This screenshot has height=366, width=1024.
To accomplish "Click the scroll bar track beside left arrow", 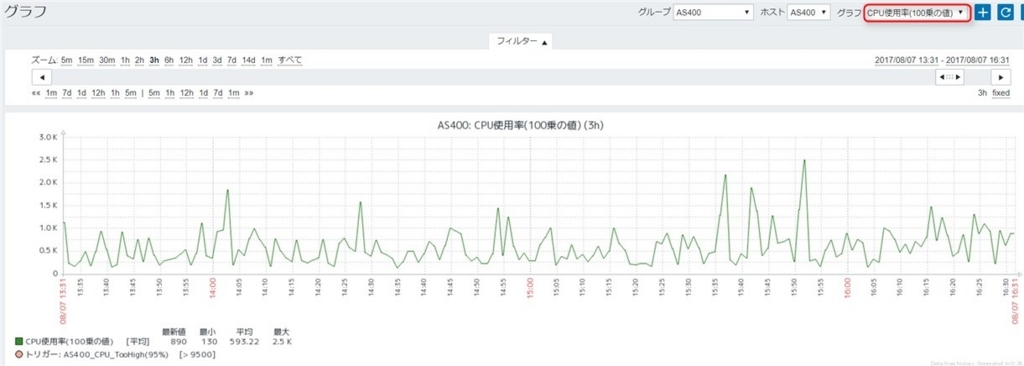I will coord(493,77).
